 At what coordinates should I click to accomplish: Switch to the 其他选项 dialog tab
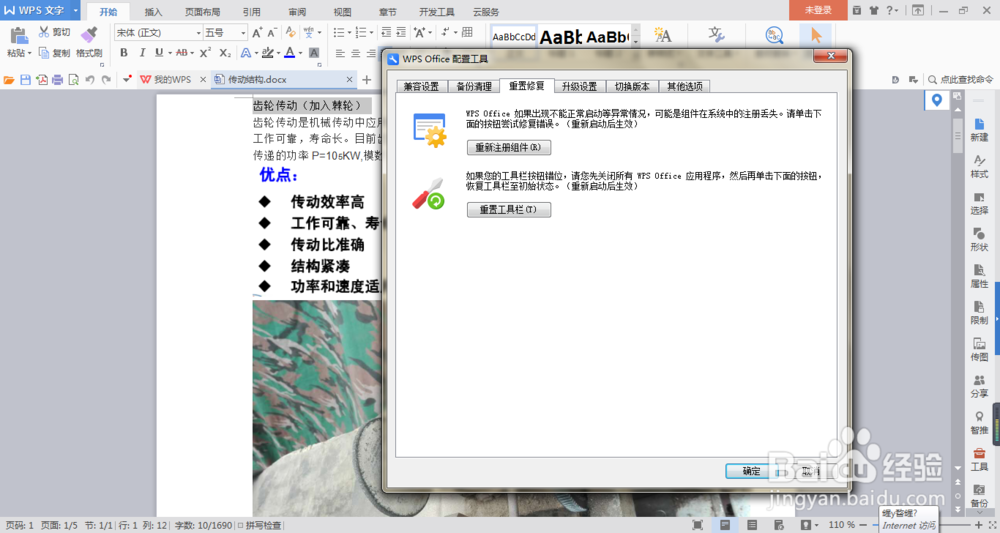point(685,86)
